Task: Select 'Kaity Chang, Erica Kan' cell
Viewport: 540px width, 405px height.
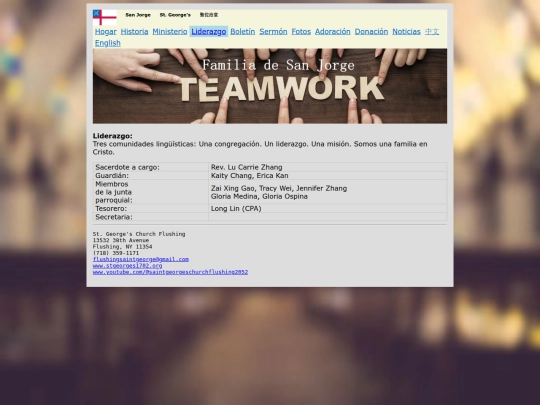Action: 328,176
